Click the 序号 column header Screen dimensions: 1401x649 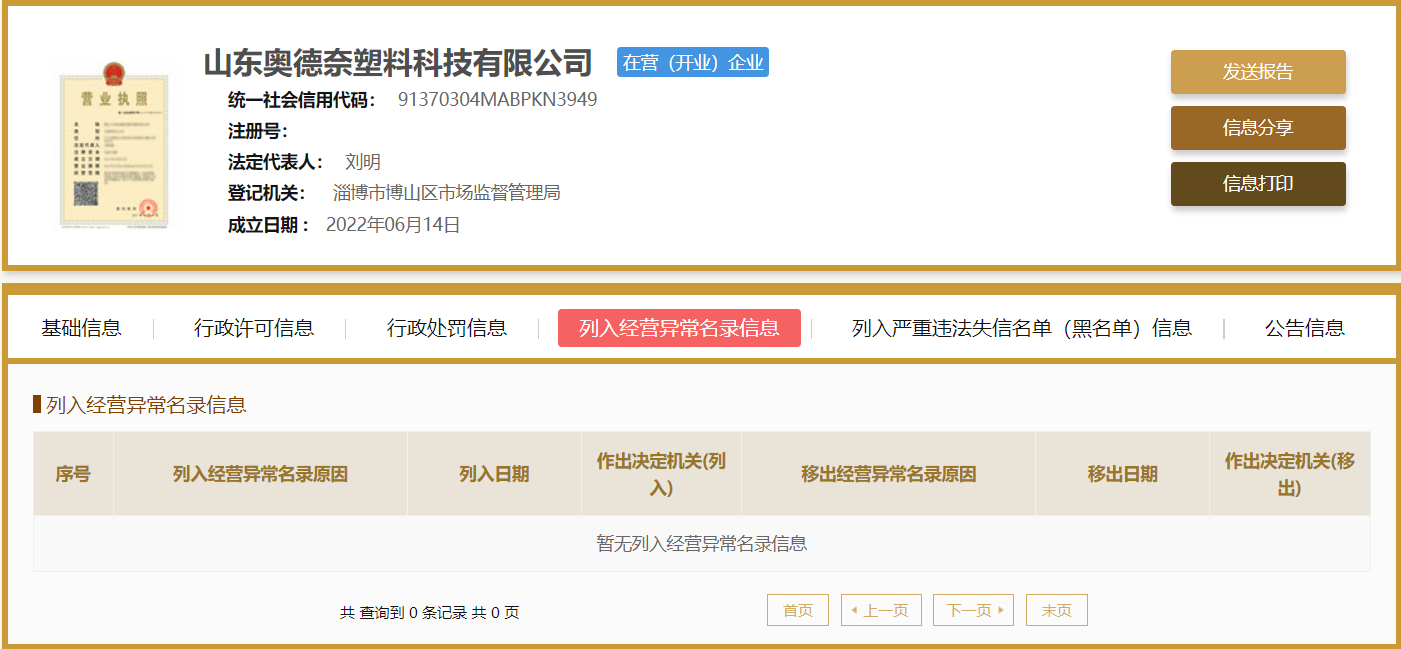pos(73,474)
